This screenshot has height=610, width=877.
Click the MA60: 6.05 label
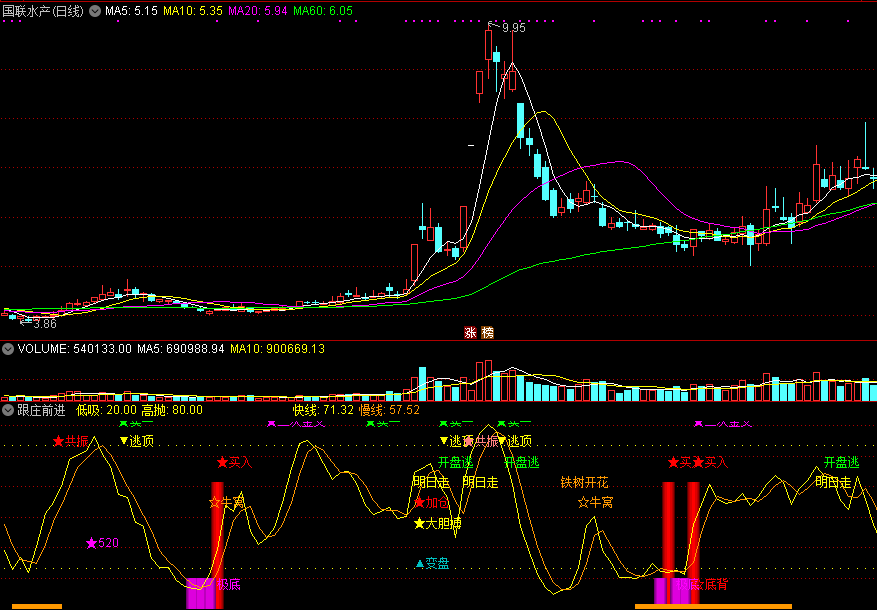323,11
